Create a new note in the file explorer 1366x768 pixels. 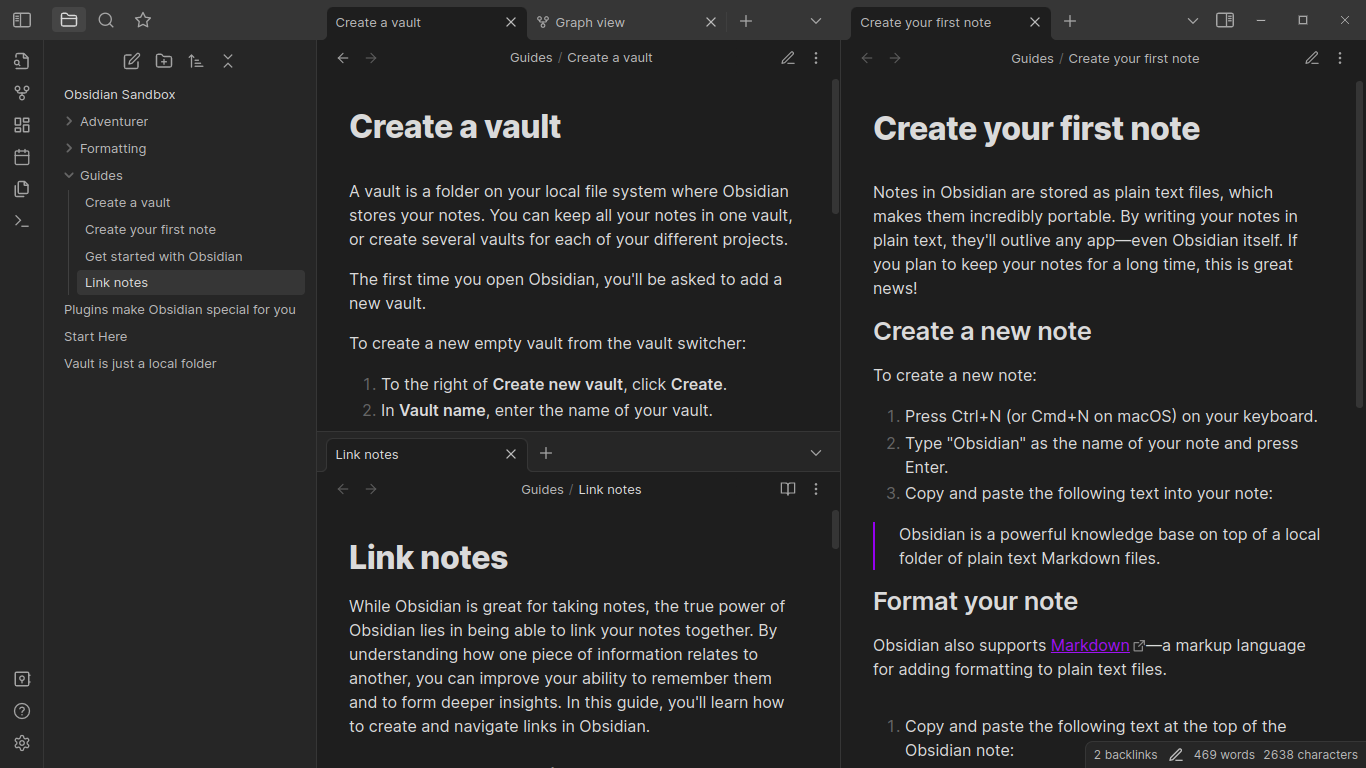(x=131, y=61)
